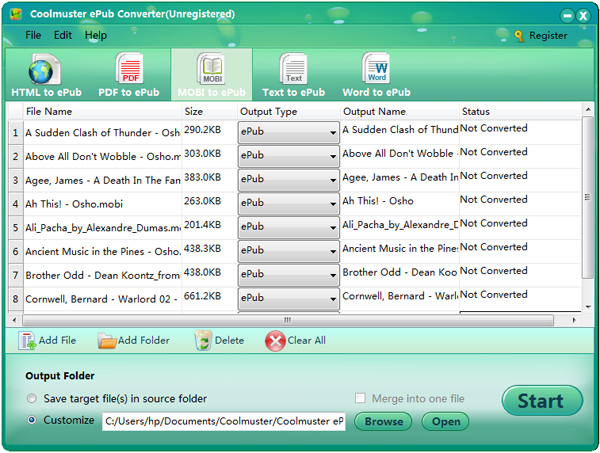Click the File Name column header
Image resolution: width=600 pixels, height=453 pixels.
(x=102, y=111)
